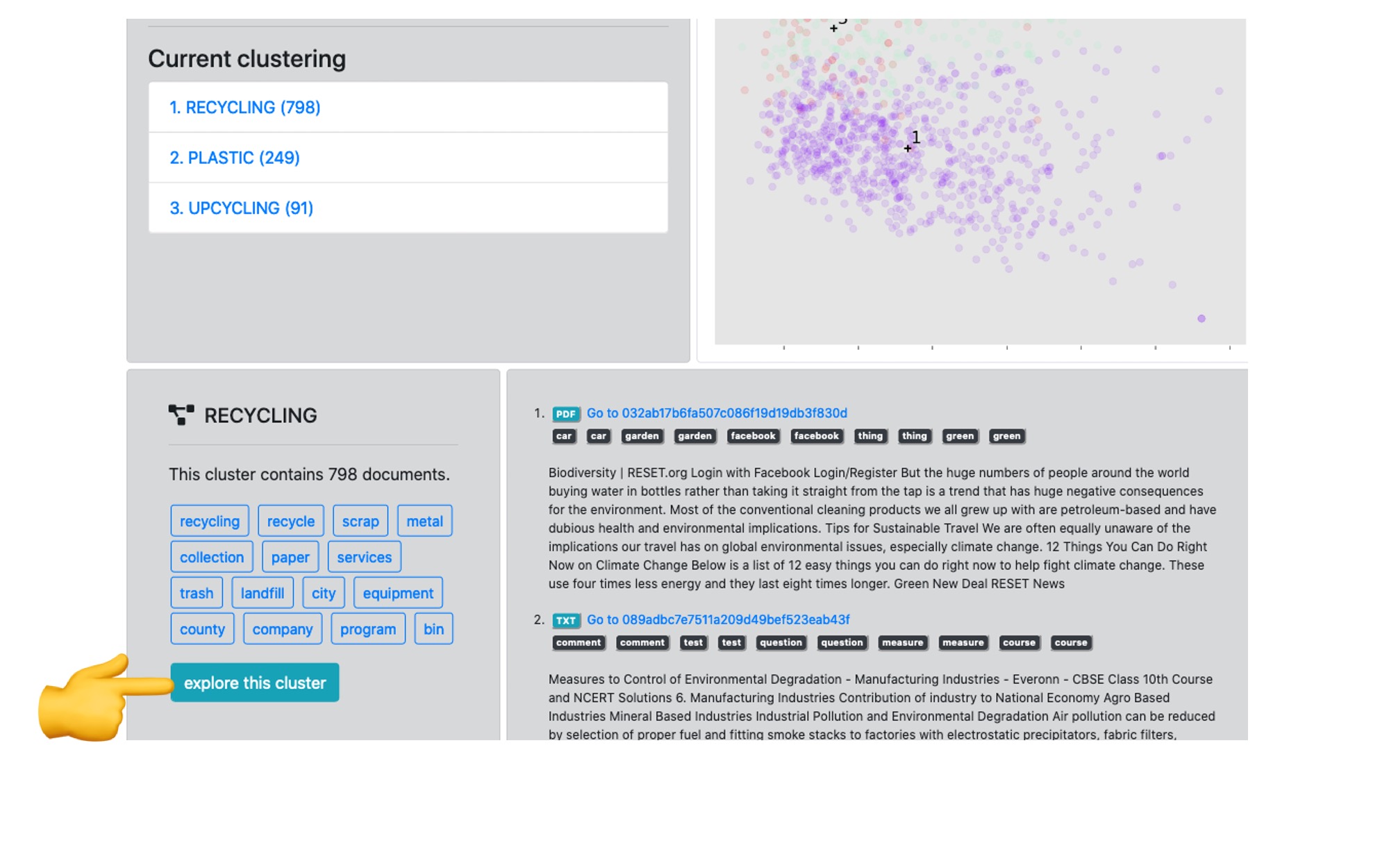Viewport: 1389px width, 868px height.
Task: Click the TXT badge on second document
Action: point(566,620)
